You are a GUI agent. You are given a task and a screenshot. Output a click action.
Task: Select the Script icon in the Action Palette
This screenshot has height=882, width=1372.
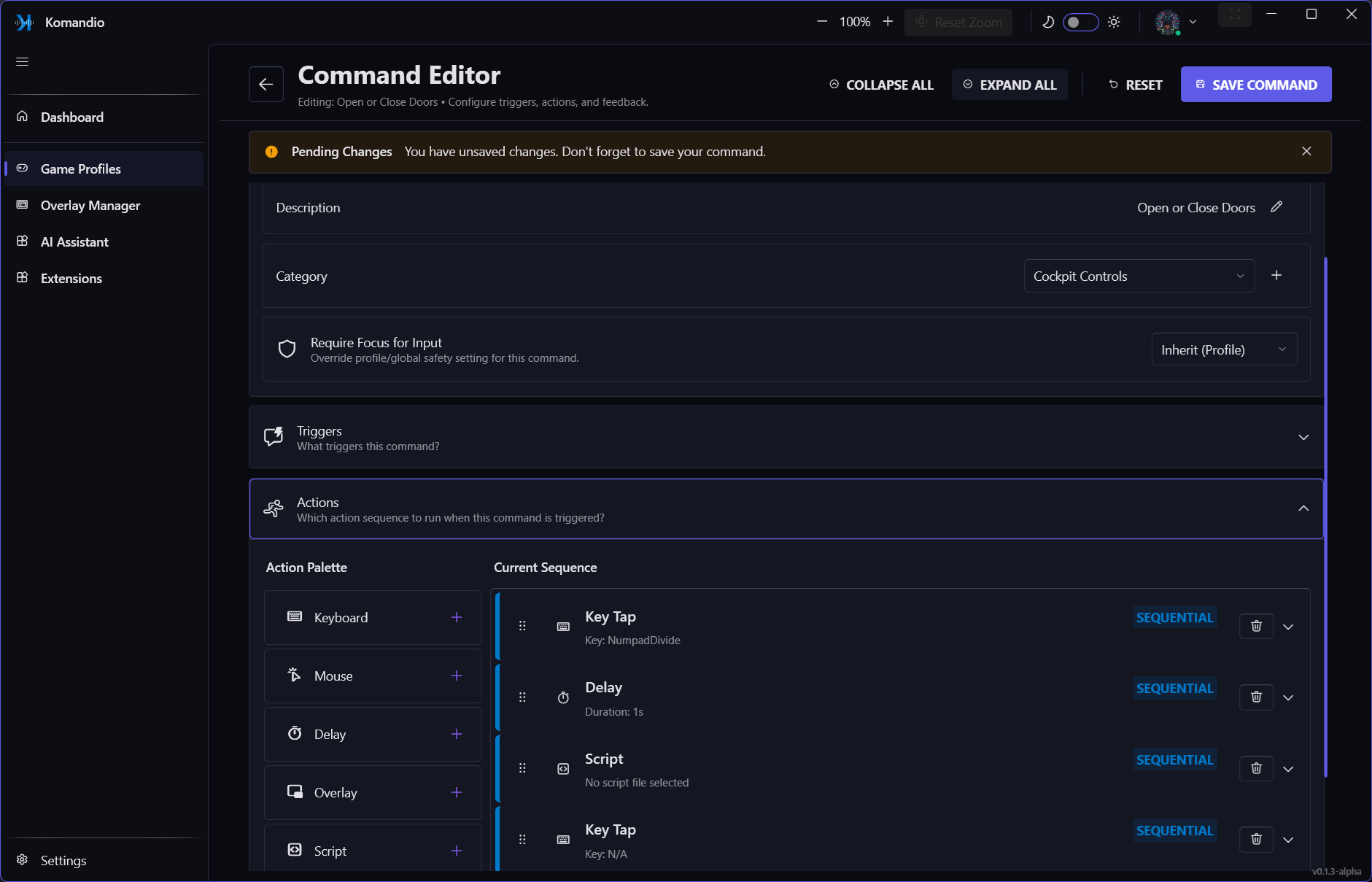[295, 850]
